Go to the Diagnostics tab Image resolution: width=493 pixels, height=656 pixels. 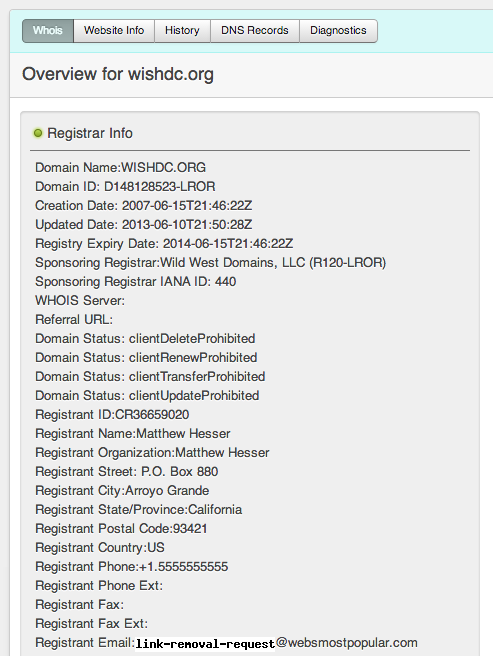click(x=338, y=31)
